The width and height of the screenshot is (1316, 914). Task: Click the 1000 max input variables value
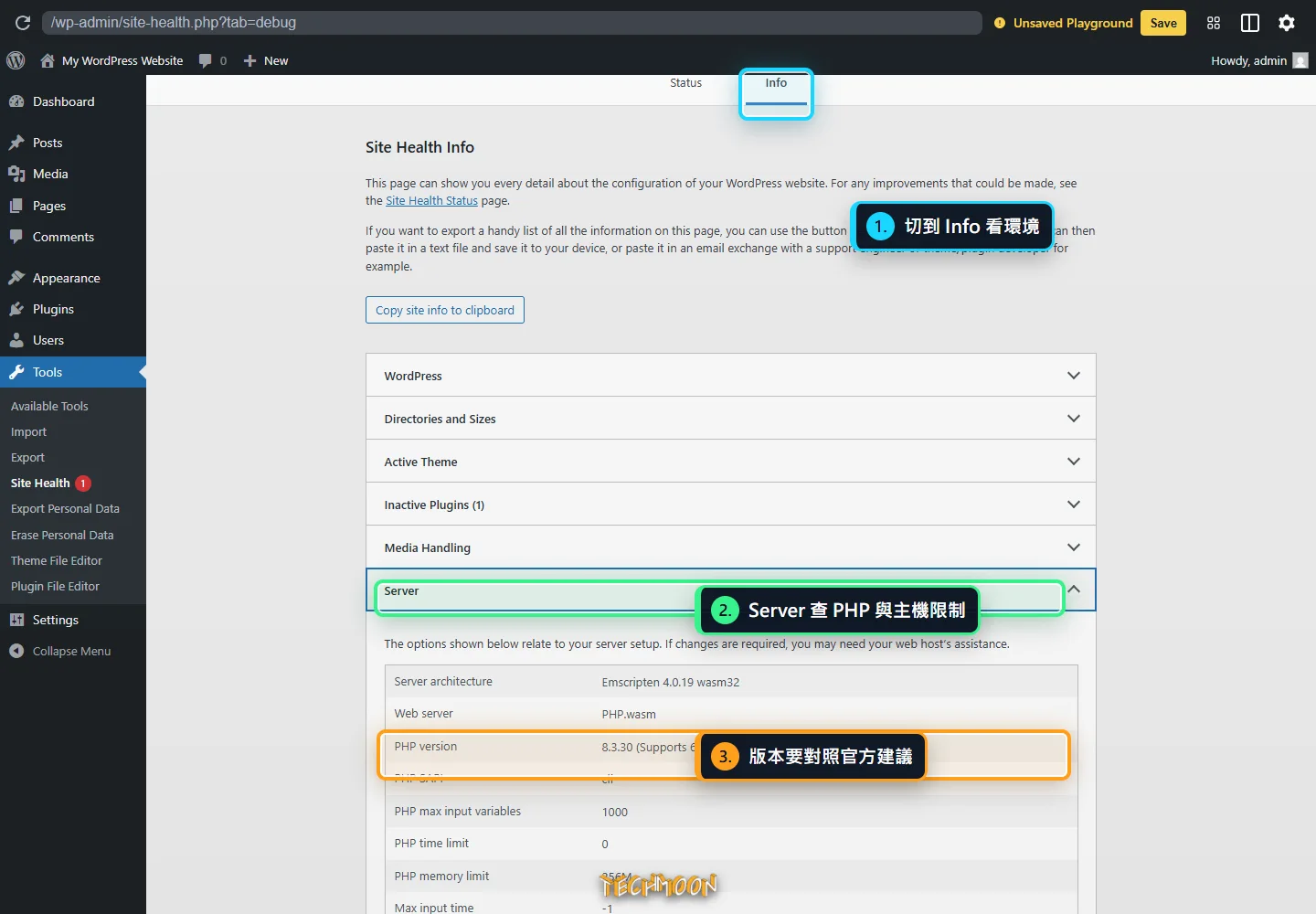point(615,813)
